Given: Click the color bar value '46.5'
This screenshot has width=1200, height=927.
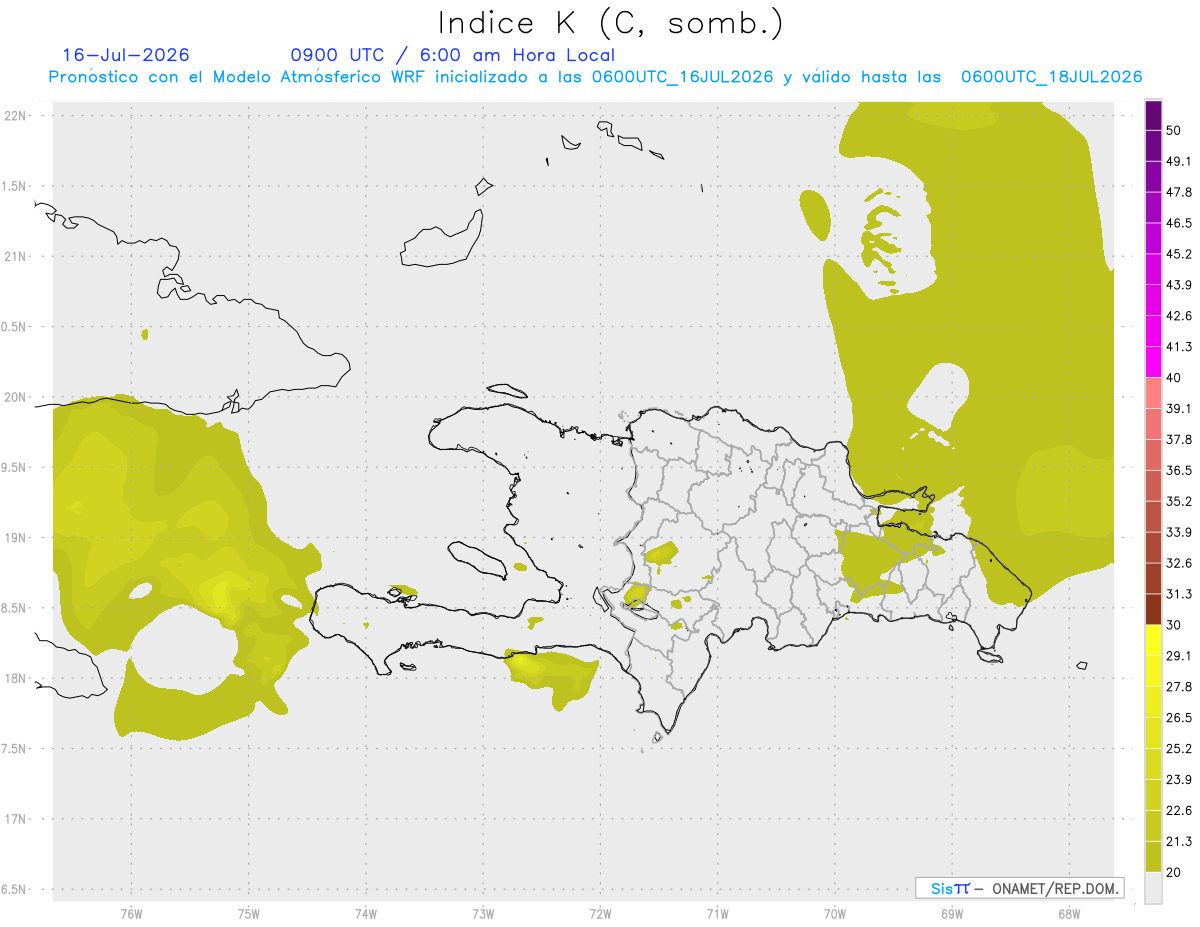Looking at the screenshot, I should (x=1180, y=224).
